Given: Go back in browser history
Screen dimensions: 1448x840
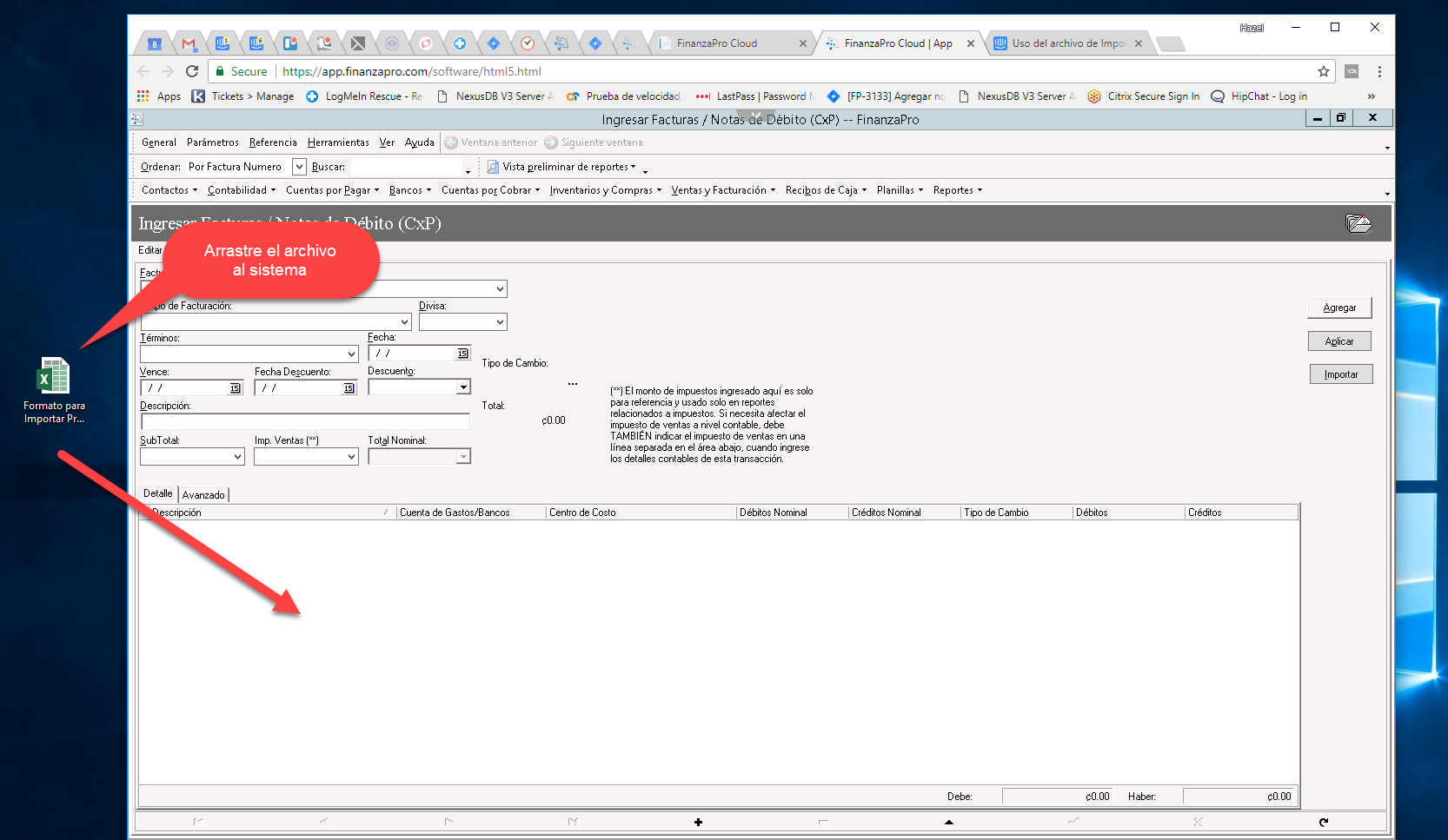Looking at the screenshot, I should 143,71.
